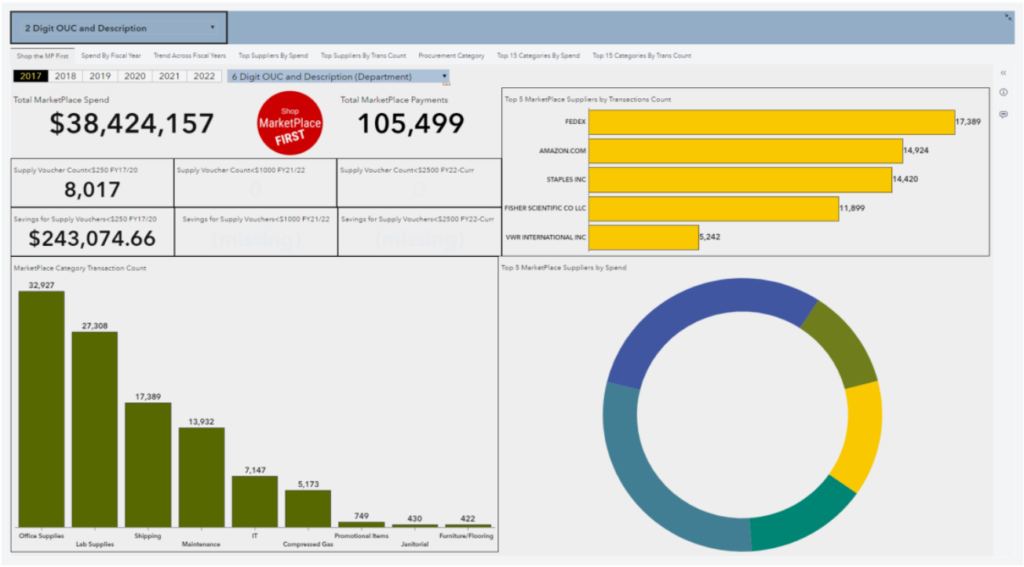This screenshot has height=567, width=1024.
Task: Switch to Top 15 Categories By Spend tab
Action: [538, 56]
